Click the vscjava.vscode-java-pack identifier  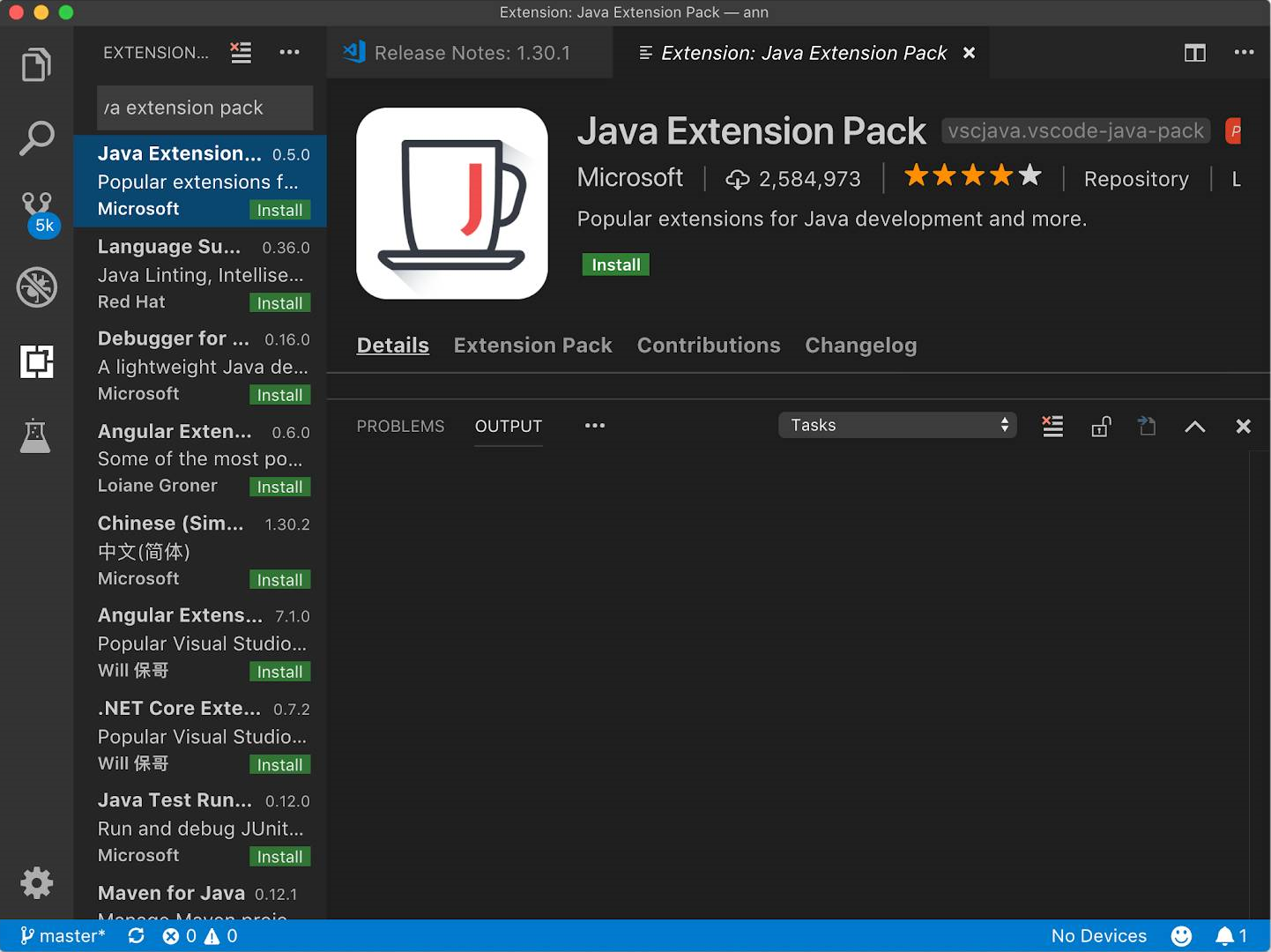pos(1075,130)
